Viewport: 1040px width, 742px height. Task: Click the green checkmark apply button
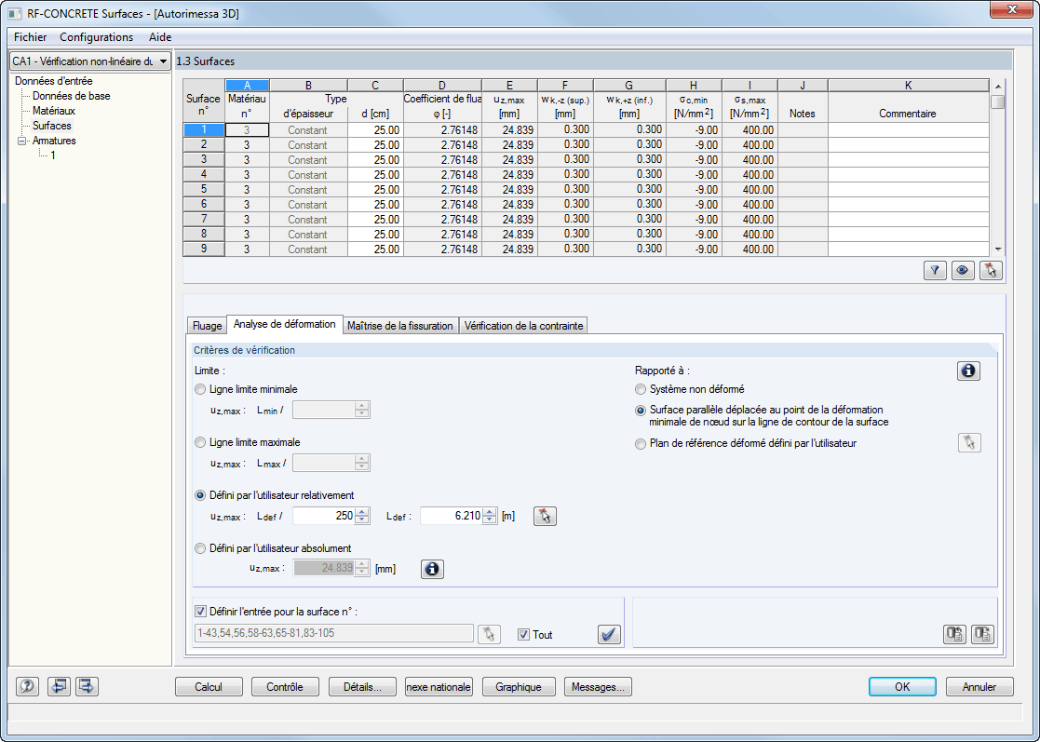pyautogui.click(x=609, y=635)
